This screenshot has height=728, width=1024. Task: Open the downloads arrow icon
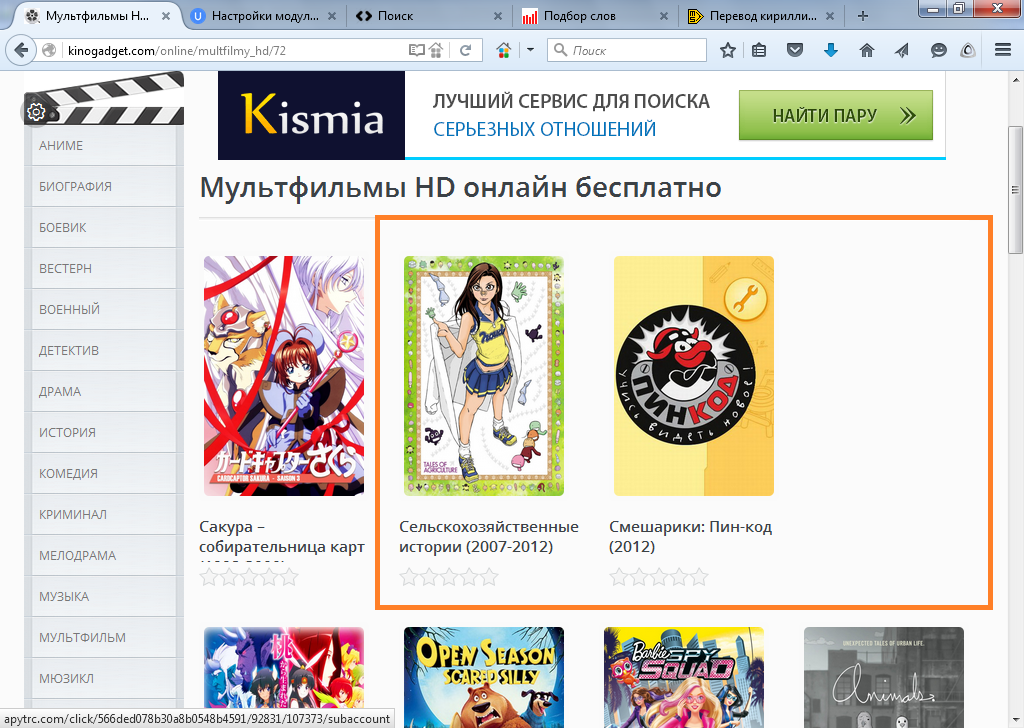(831, 50)
